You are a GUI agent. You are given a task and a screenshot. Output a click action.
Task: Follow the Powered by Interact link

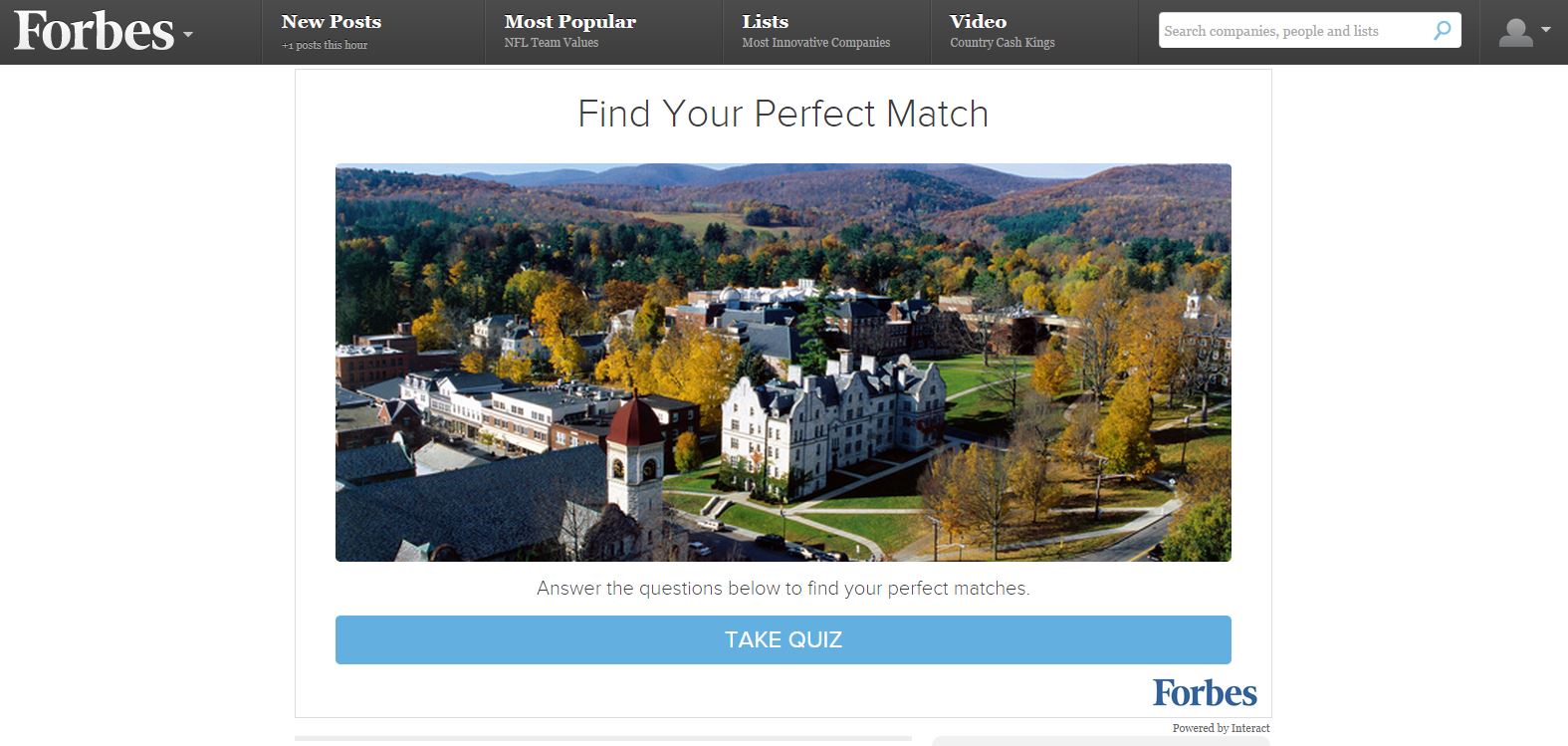click(1221, 728)
